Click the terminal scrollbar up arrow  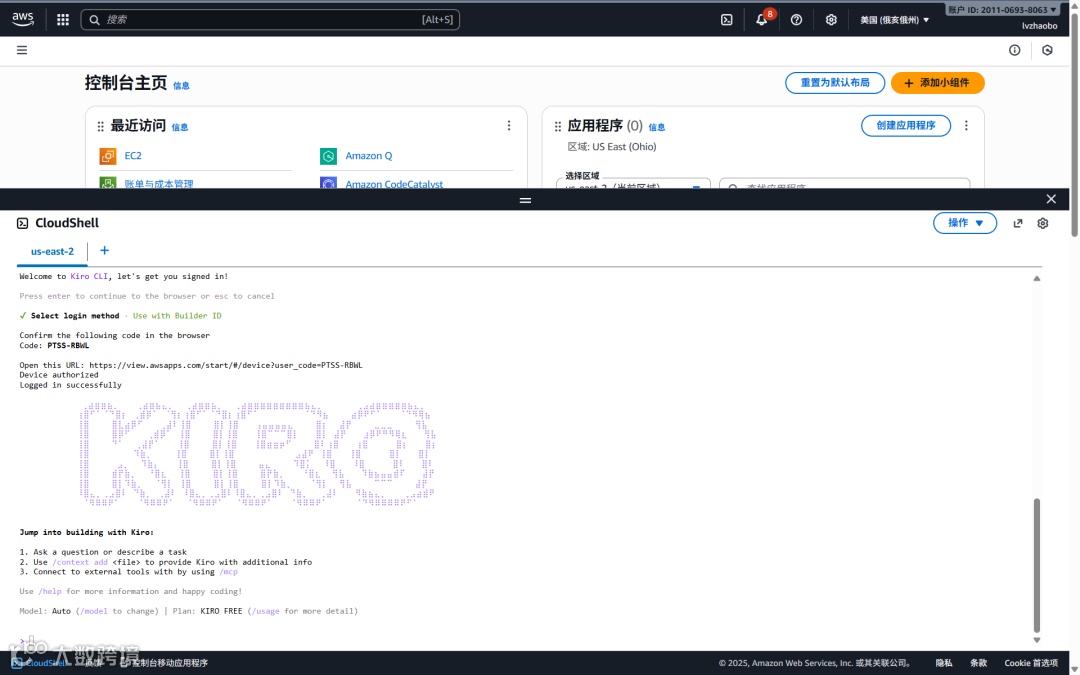pyautogui.click(x=1037, y=279)
